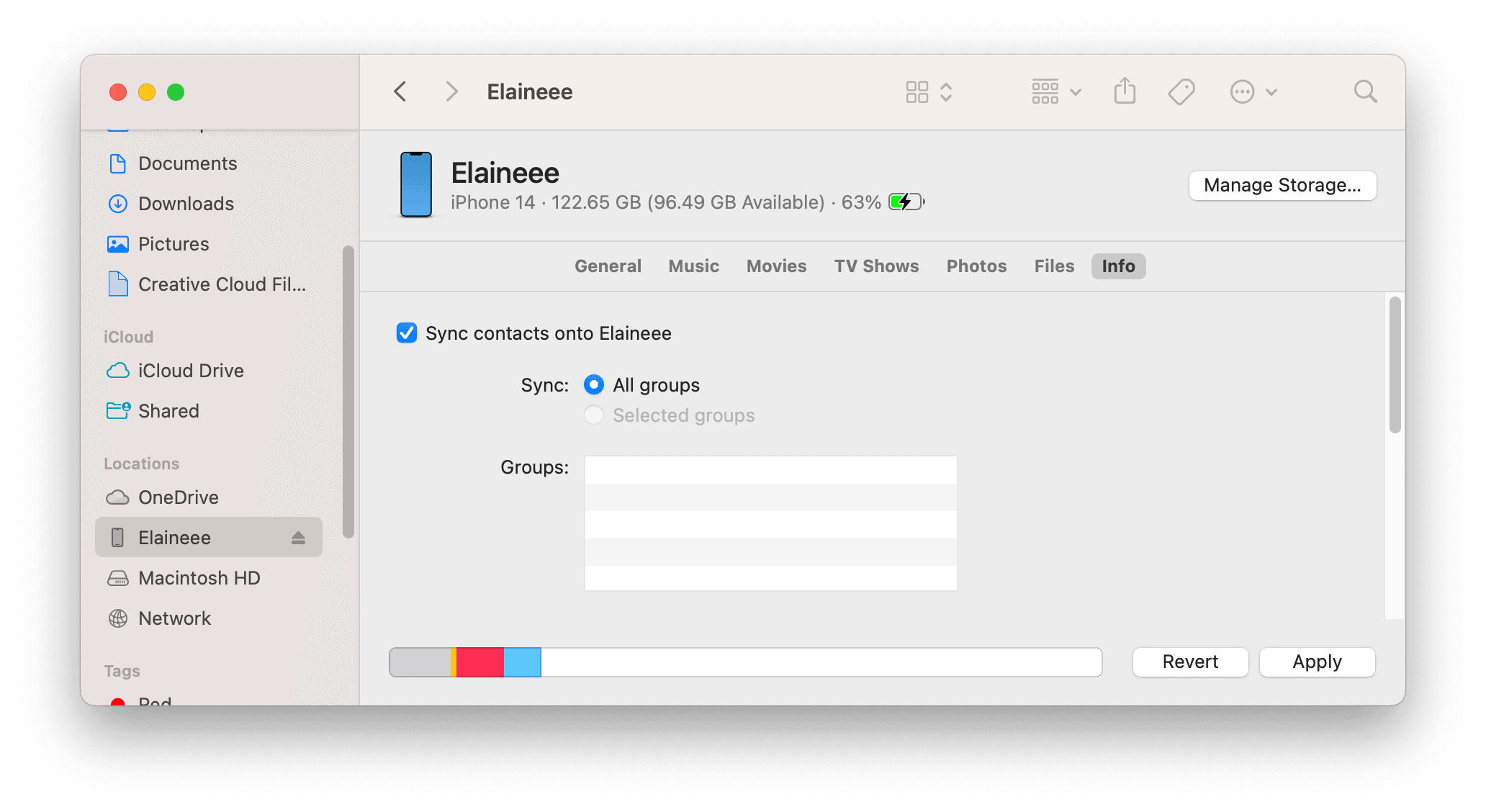Click the red segment of storage bar
Image resolution: width=1486 pixels, height=812 pixels.
pos(479,662)
